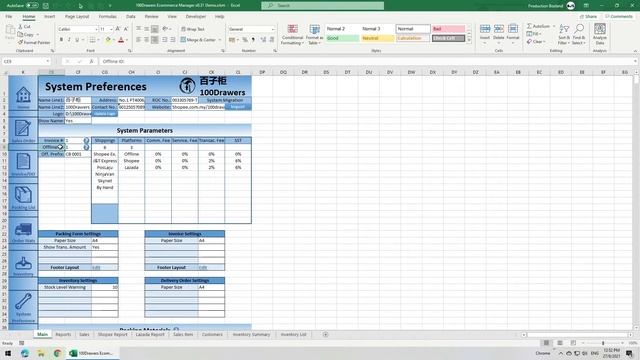The width and height of the screenshot is (640, 360).
Task: Click the Offline ID refresh icon
Action: 86,147
